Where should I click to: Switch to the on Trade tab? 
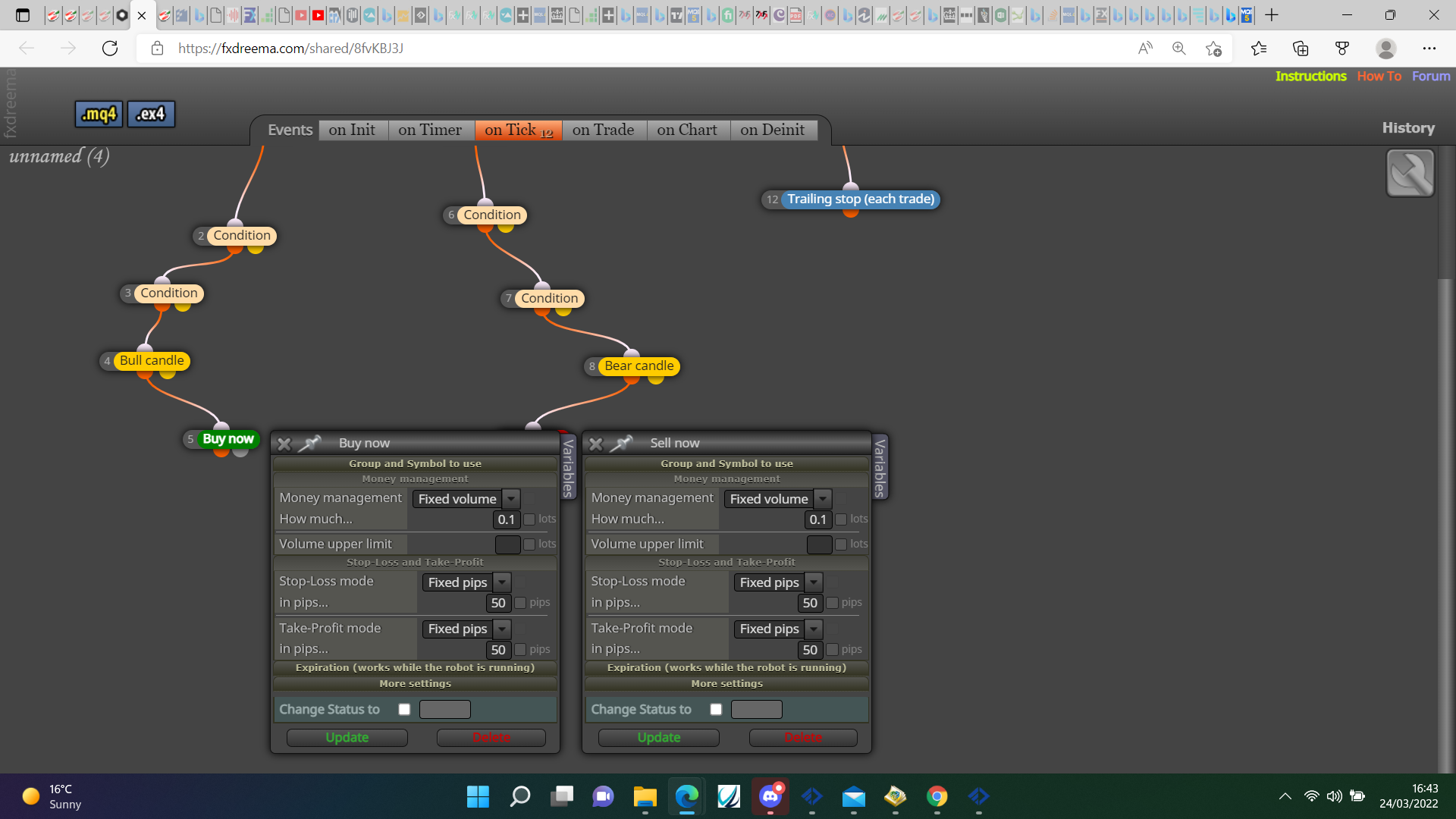tap(604, 130)
